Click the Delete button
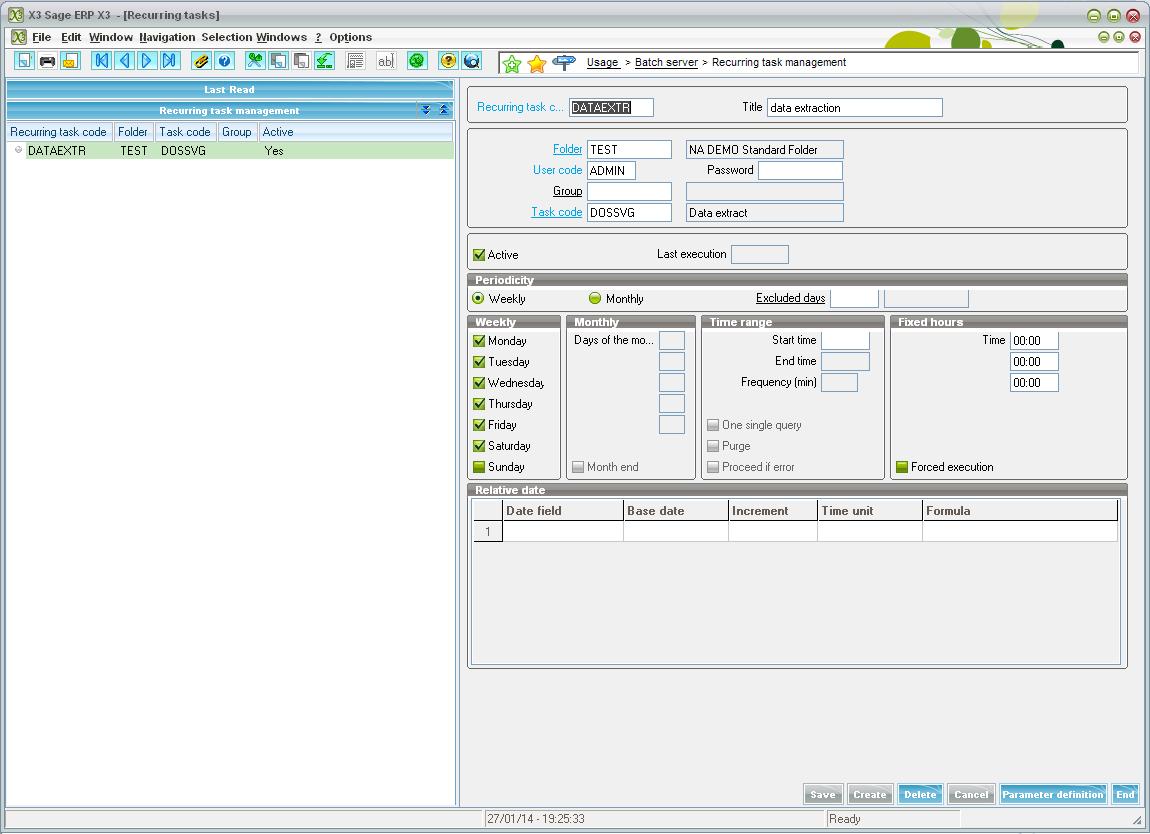Image resolution: width=1150 pixels, height=834 pixels. [x=920, y=794]
